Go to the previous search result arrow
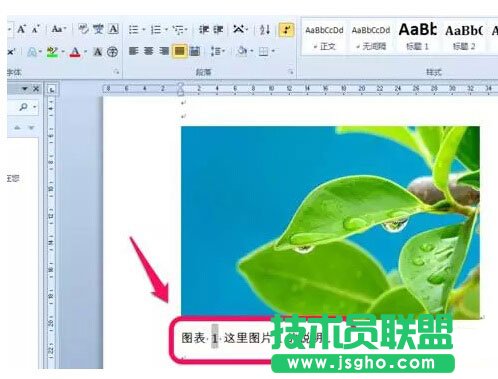 point(17,128)
